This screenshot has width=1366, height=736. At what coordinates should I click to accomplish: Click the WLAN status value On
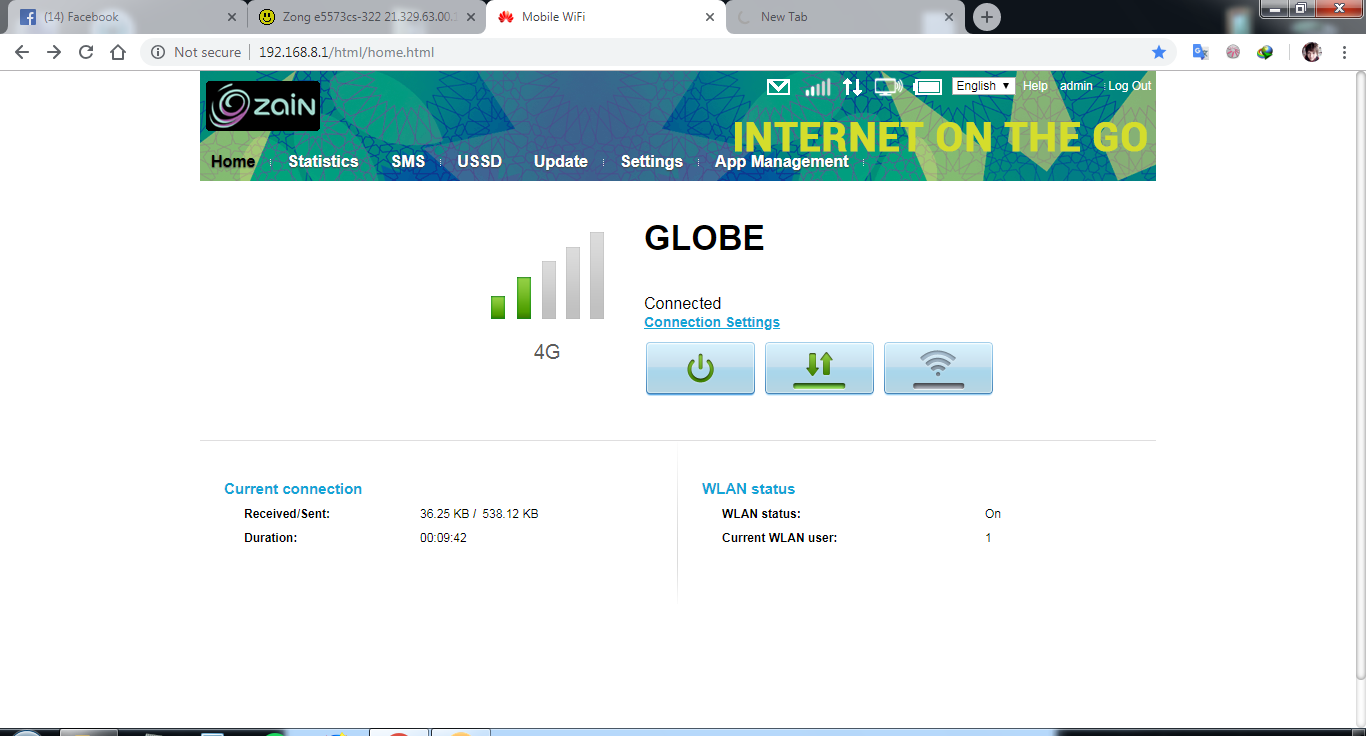993,514
